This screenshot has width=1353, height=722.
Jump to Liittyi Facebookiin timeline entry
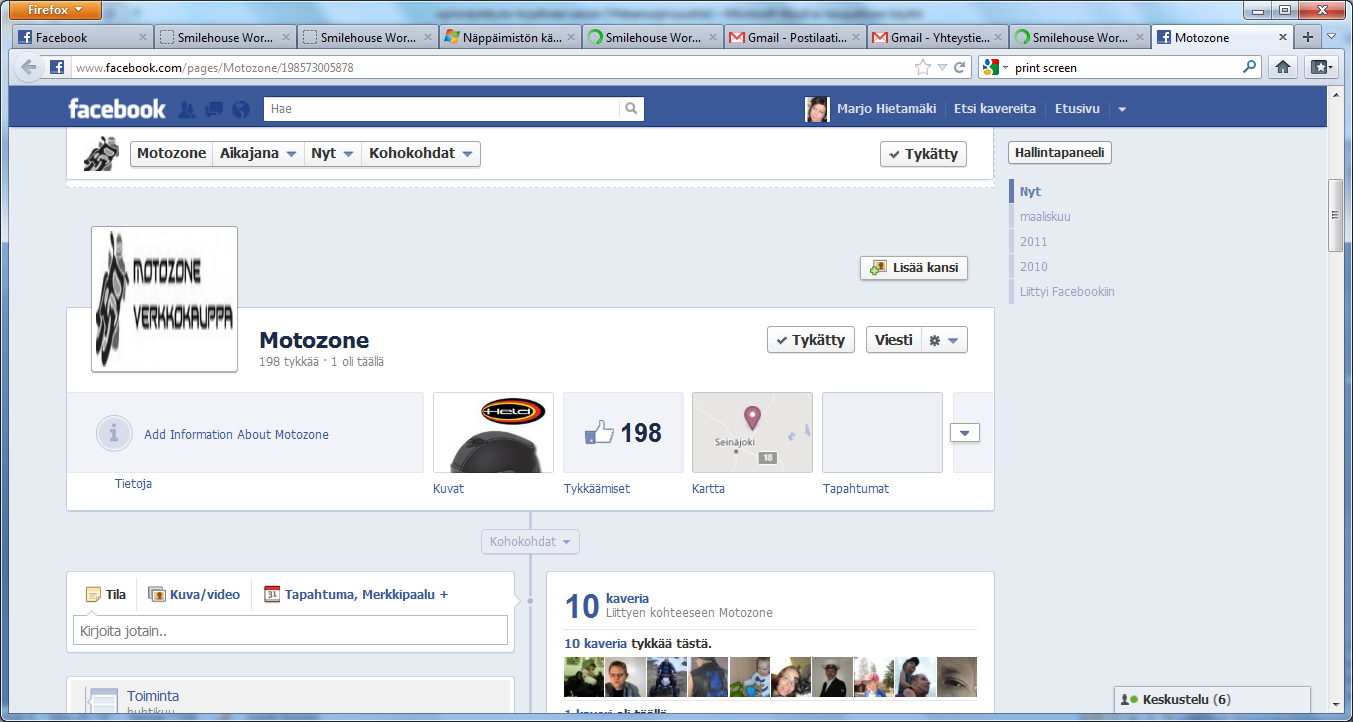pos(1067,292)
